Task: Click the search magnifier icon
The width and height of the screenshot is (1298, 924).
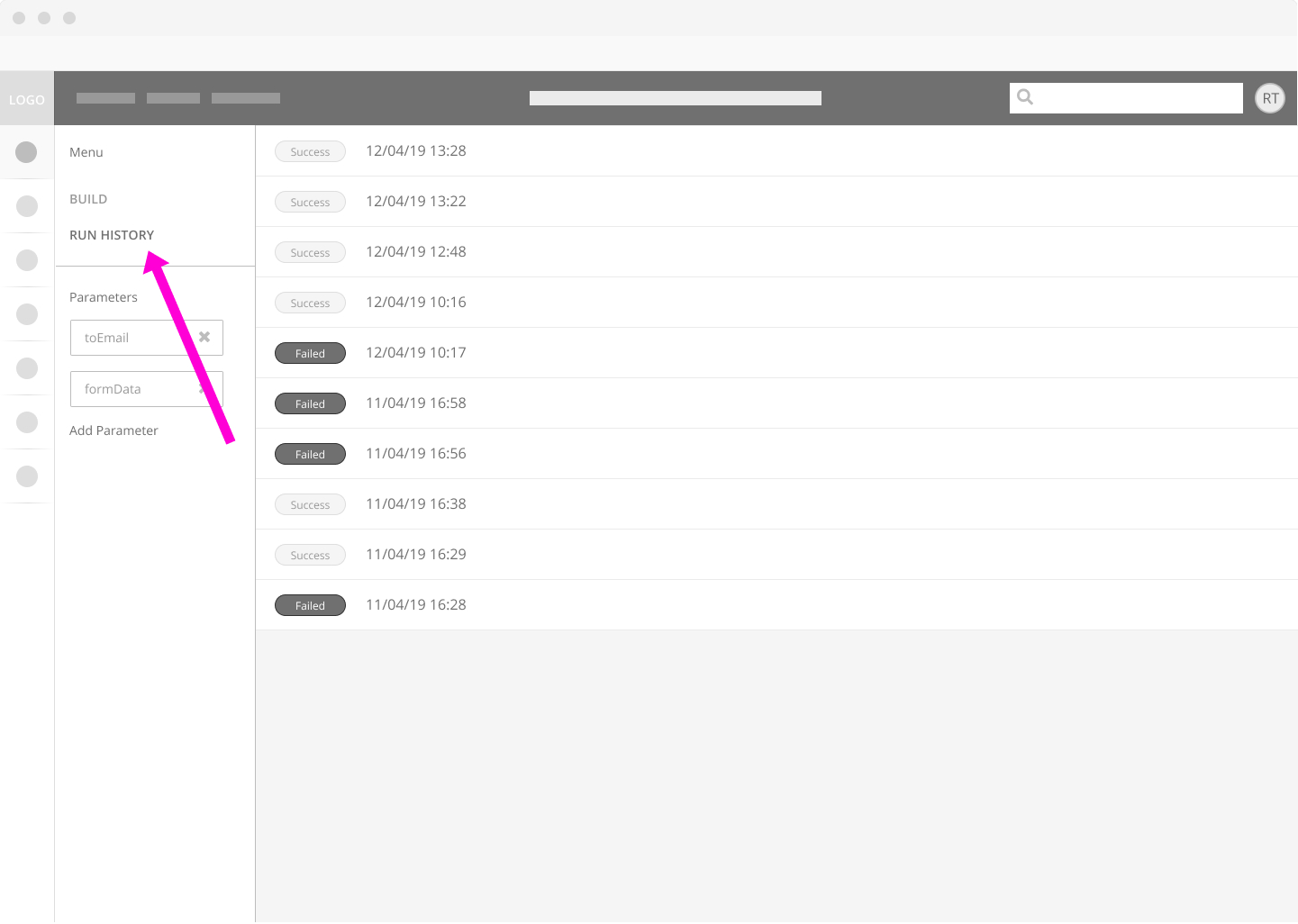Action: pos(1025,96)
